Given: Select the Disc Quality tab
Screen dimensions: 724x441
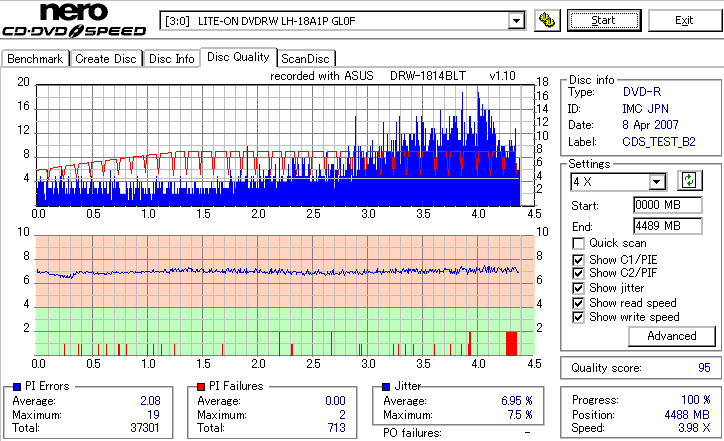Looking at the screenshot, I should (238, 57).
